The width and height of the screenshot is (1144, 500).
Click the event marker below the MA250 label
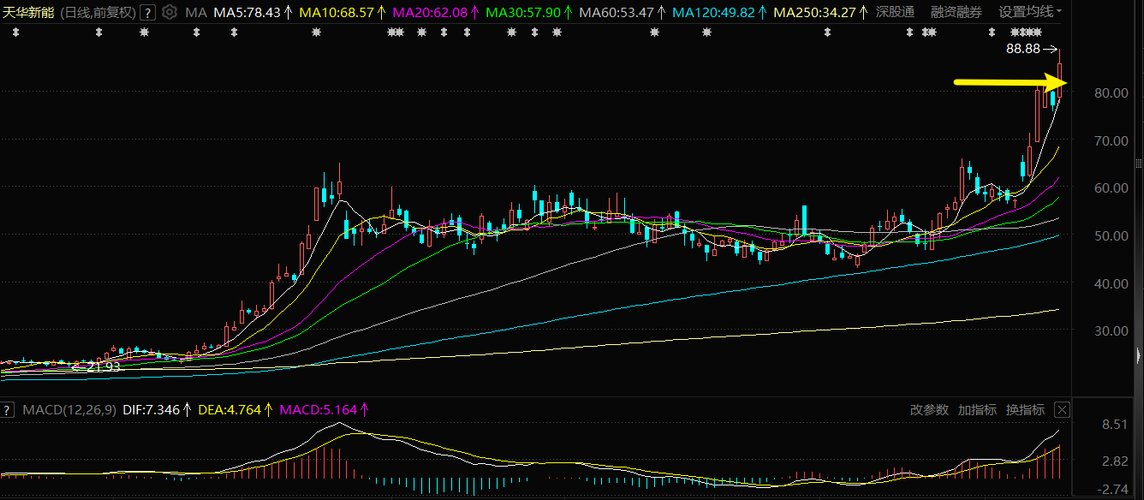point(827,32)
